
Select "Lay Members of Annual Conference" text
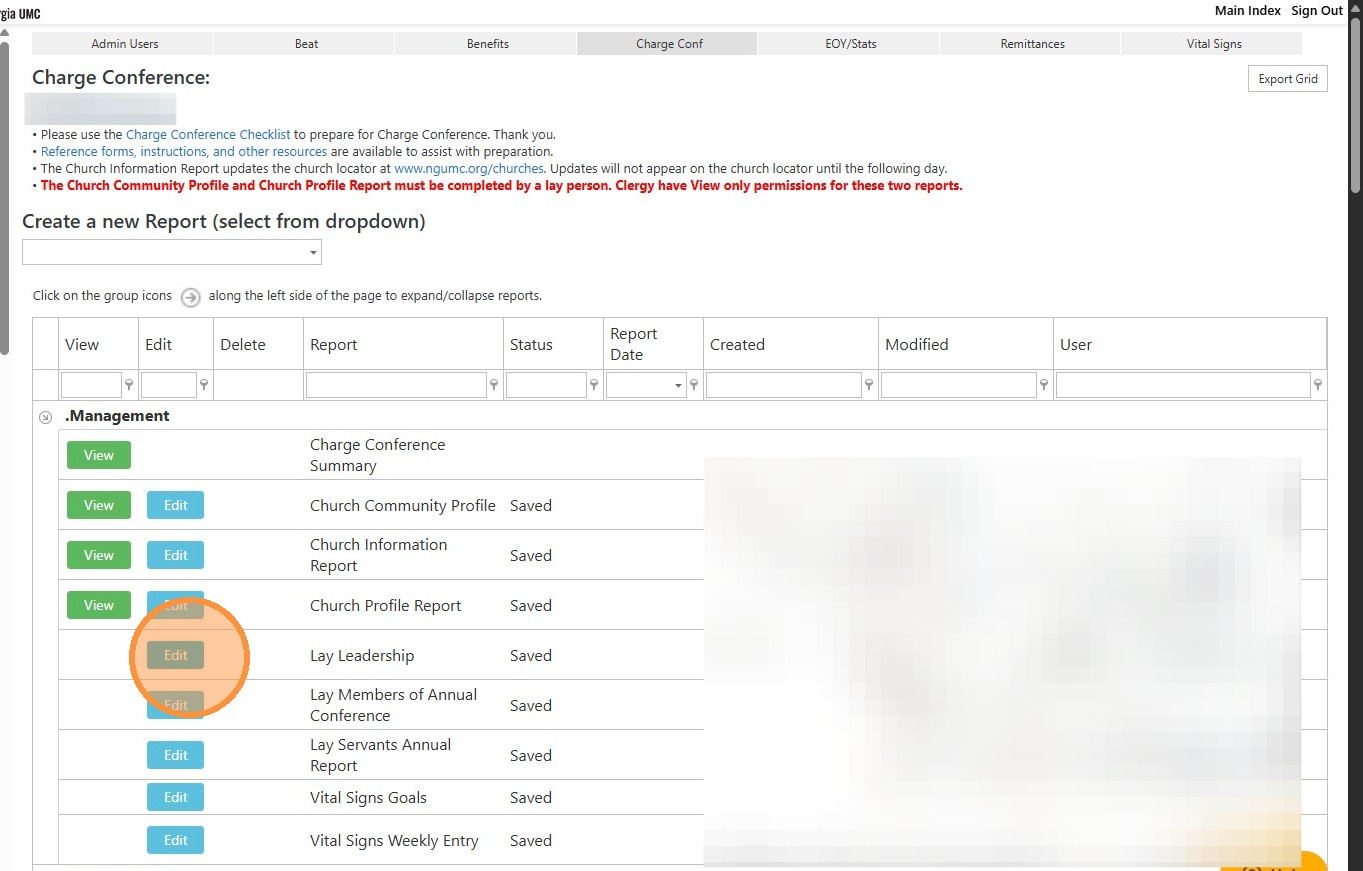point(394,705)
